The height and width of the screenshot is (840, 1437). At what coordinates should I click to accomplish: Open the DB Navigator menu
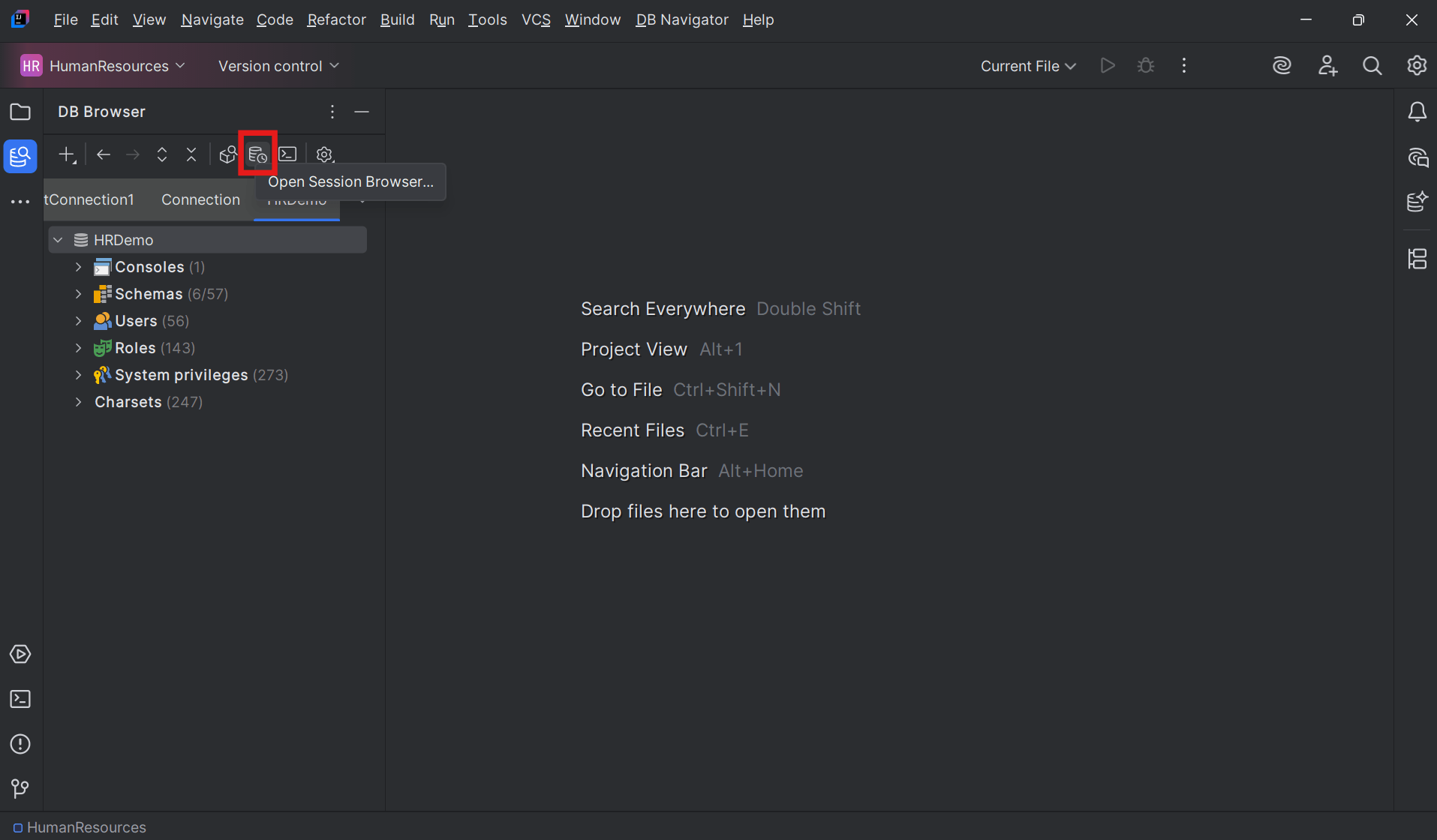(x=682, y=20)
